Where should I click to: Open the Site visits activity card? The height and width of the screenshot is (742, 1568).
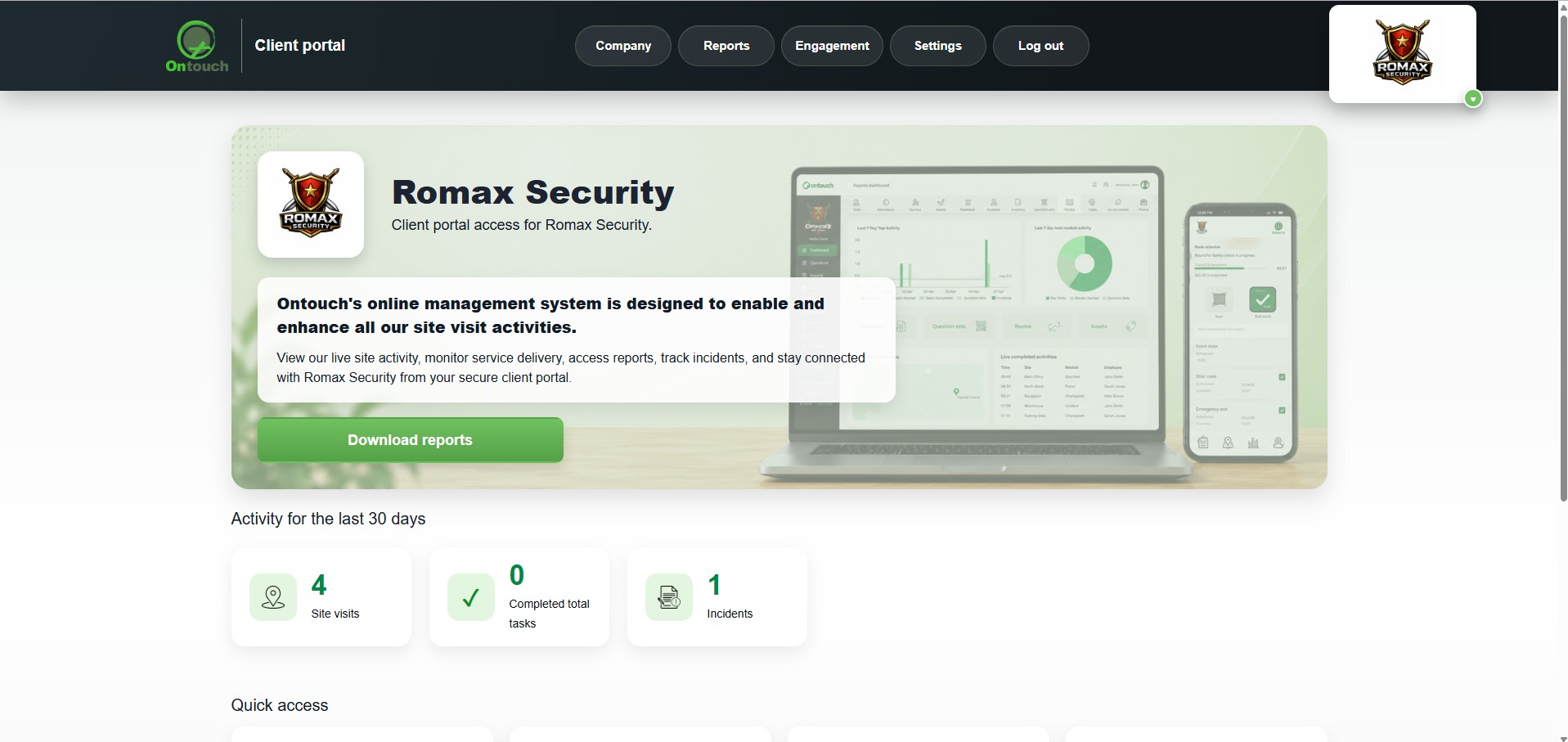click(321, 597)
